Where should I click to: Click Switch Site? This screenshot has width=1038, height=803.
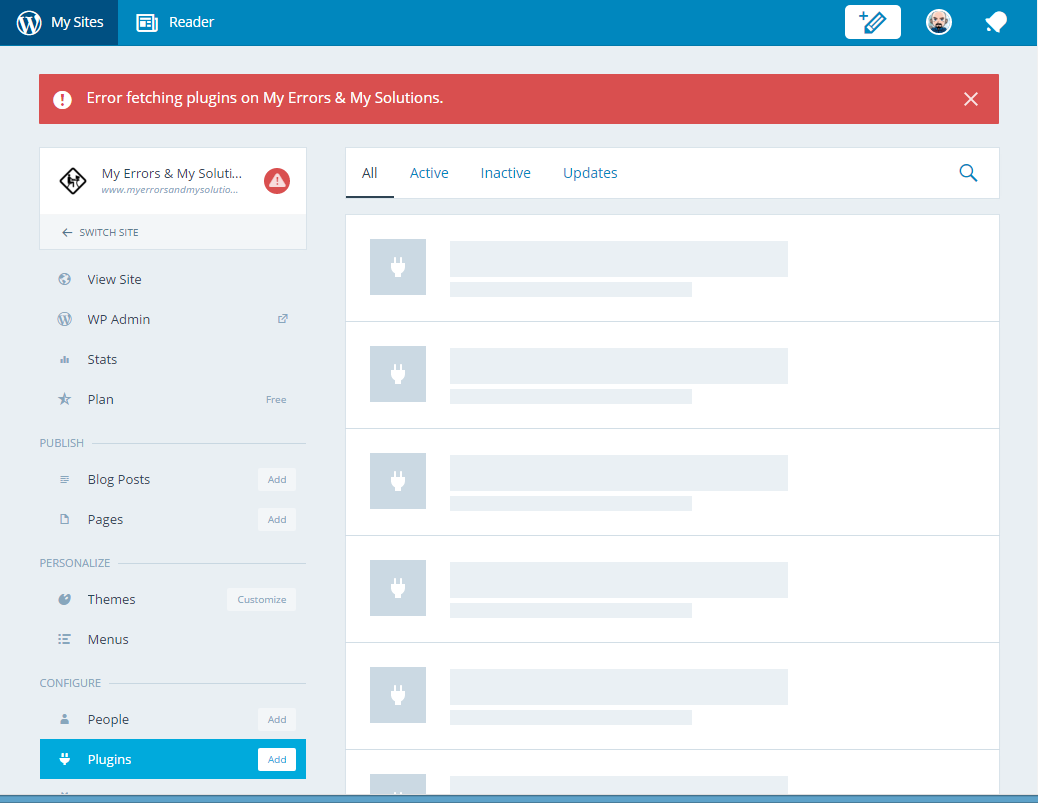(100, 232)
